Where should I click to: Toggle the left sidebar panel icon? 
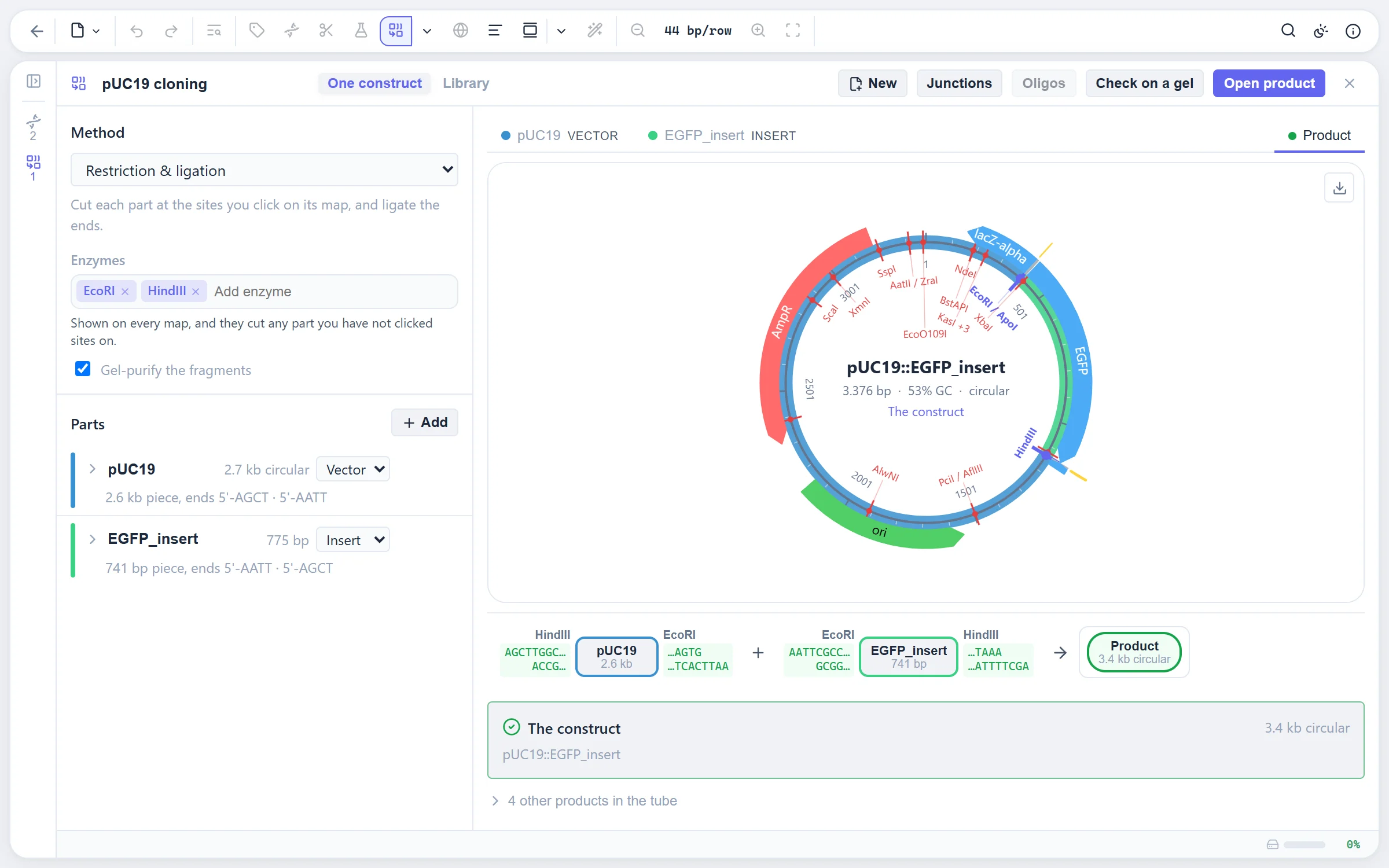click(34, 81)
